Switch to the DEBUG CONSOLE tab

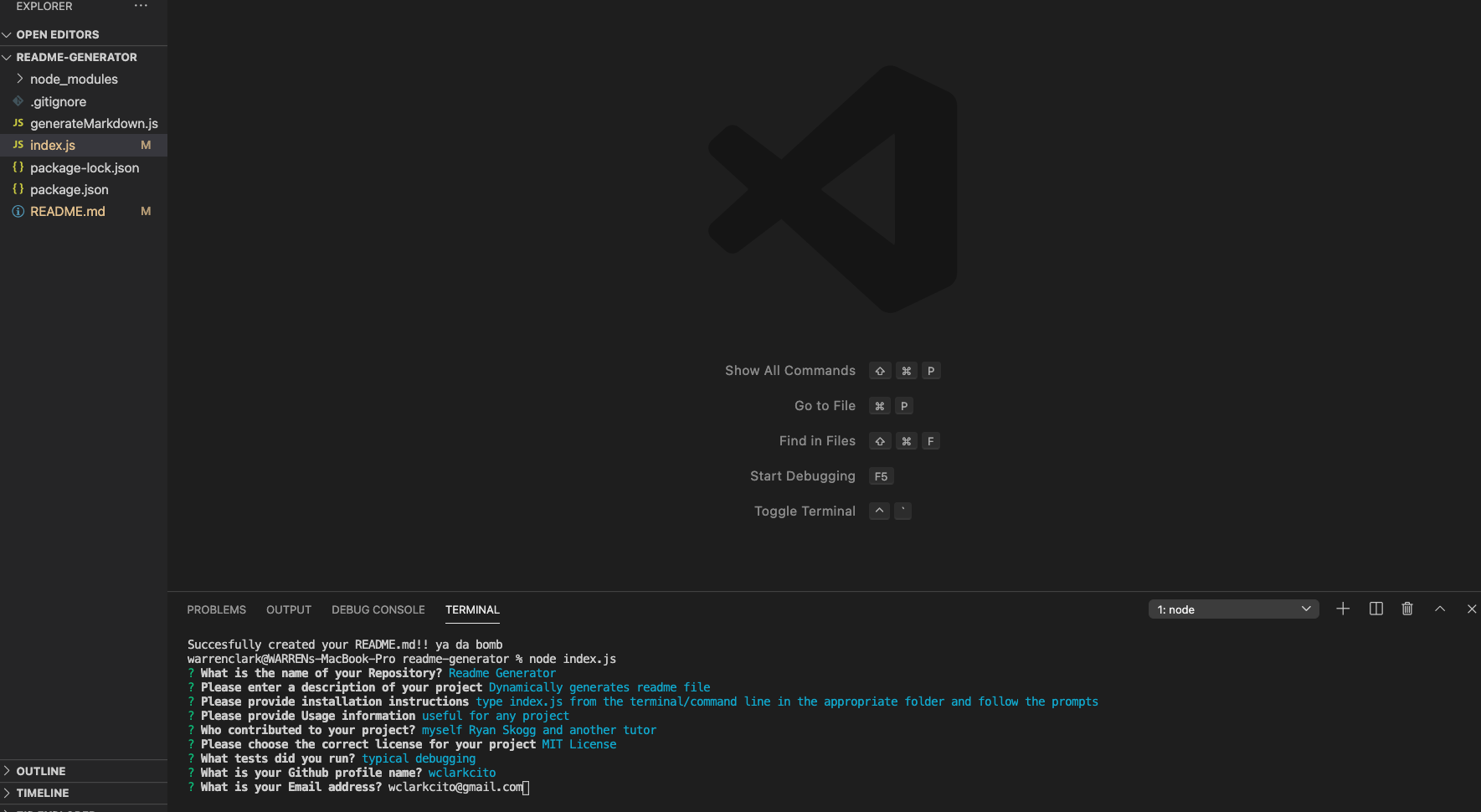(x=378, y=609)
